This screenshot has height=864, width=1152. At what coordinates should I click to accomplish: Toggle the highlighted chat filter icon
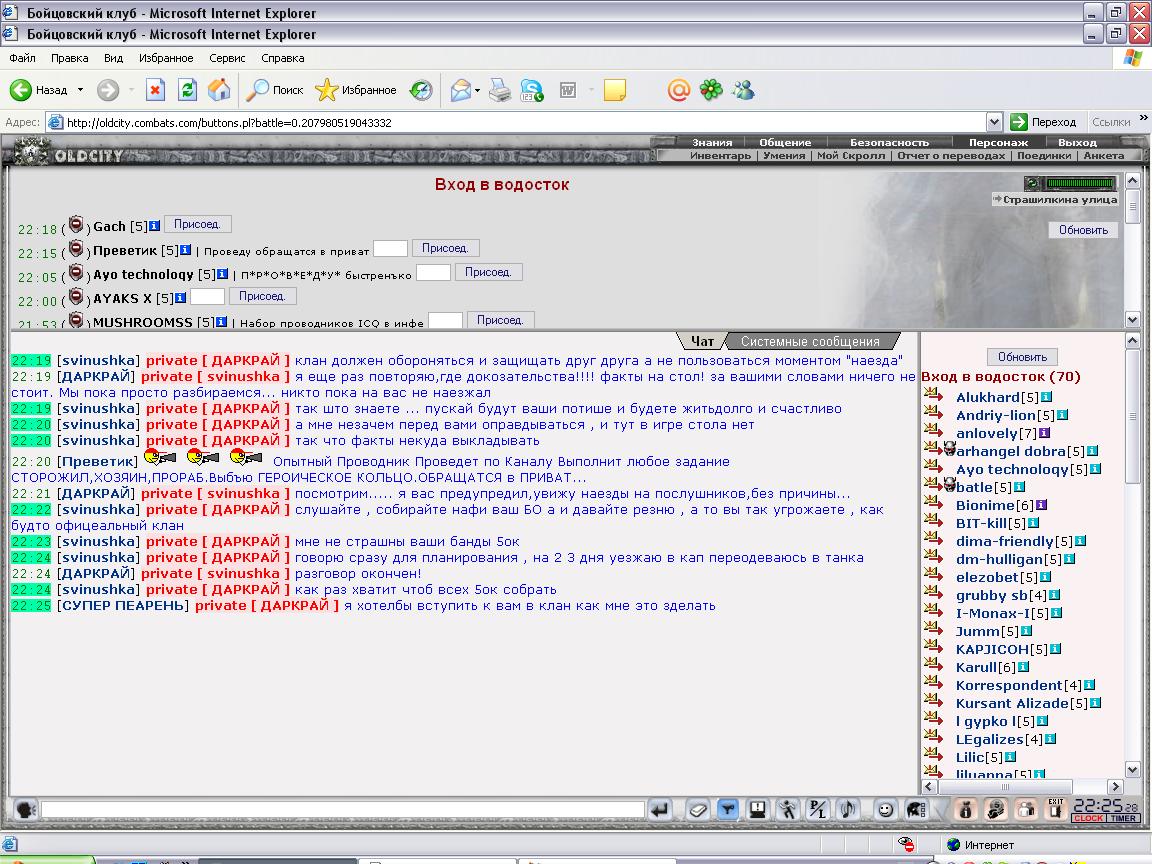coord(727,810)
